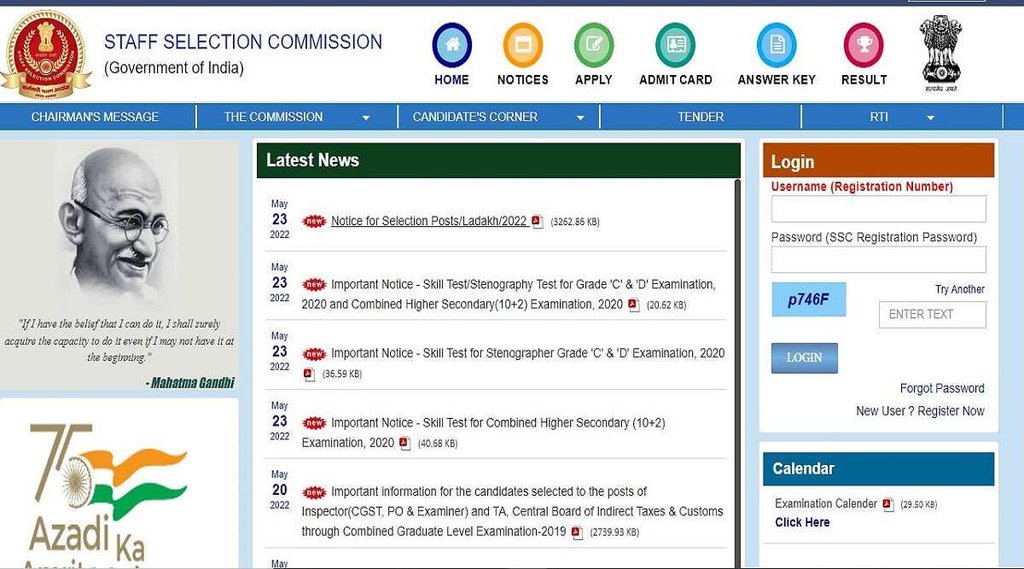Expand Candidate's Corner dropdown menu
The height and width of the screenshot is (569, 1024).
pos(498,117)
